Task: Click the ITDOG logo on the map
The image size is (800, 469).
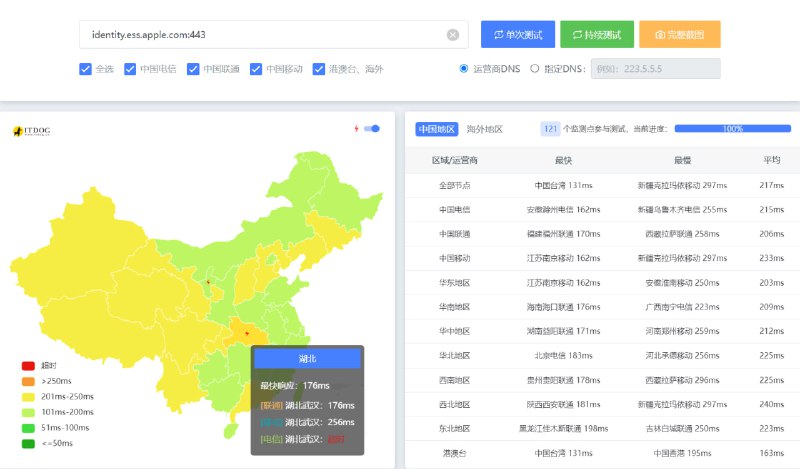Action: [32, 131]
